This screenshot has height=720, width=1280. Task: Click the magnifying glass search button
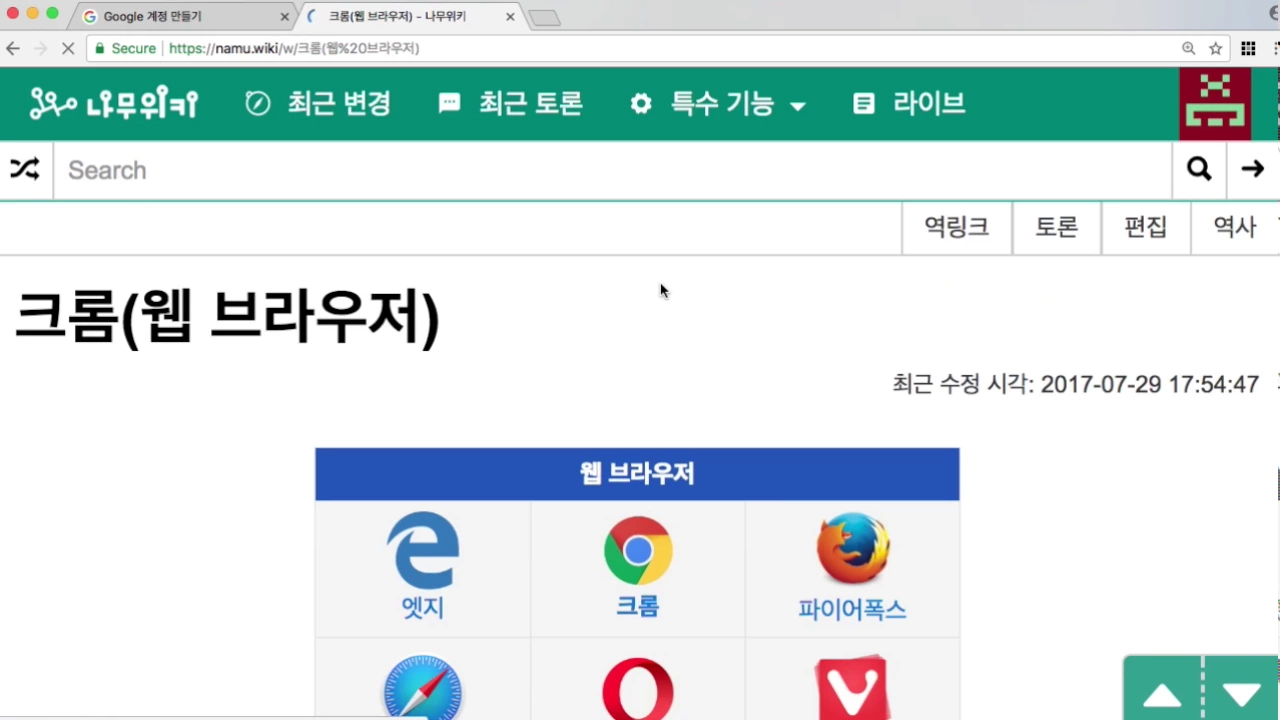click(x=1199, y=170)
